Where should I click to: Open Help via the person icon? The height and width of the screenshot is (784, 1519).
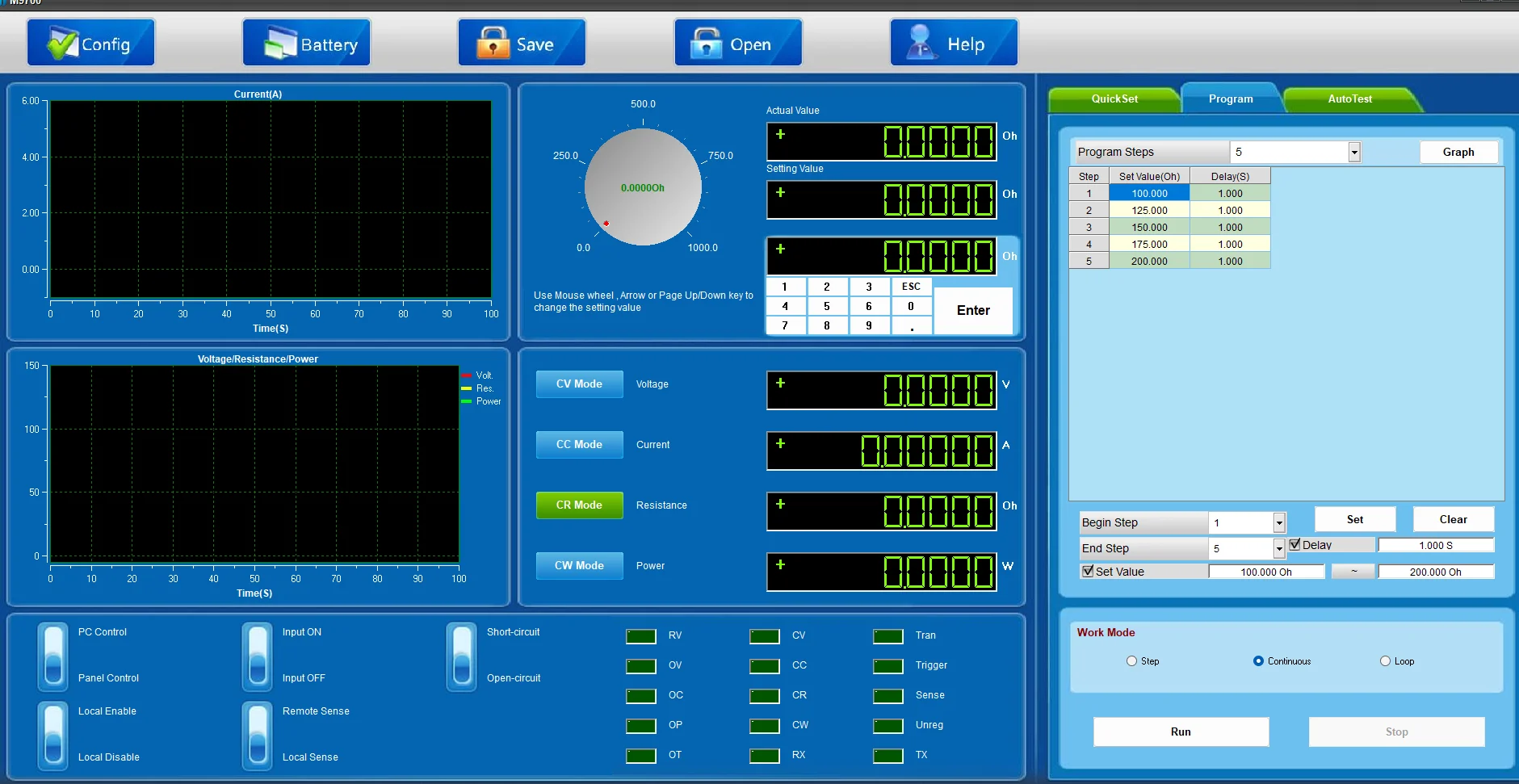point(921,44)
